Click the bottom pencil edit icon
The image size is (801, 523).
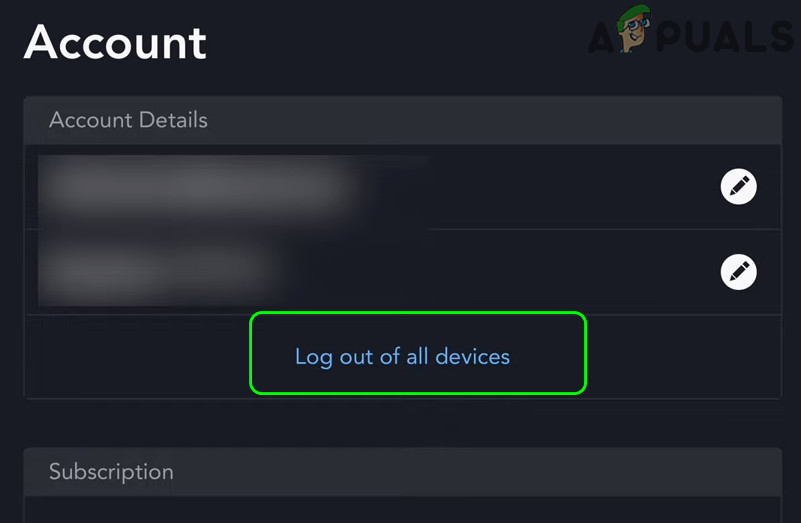pos(738,271)
